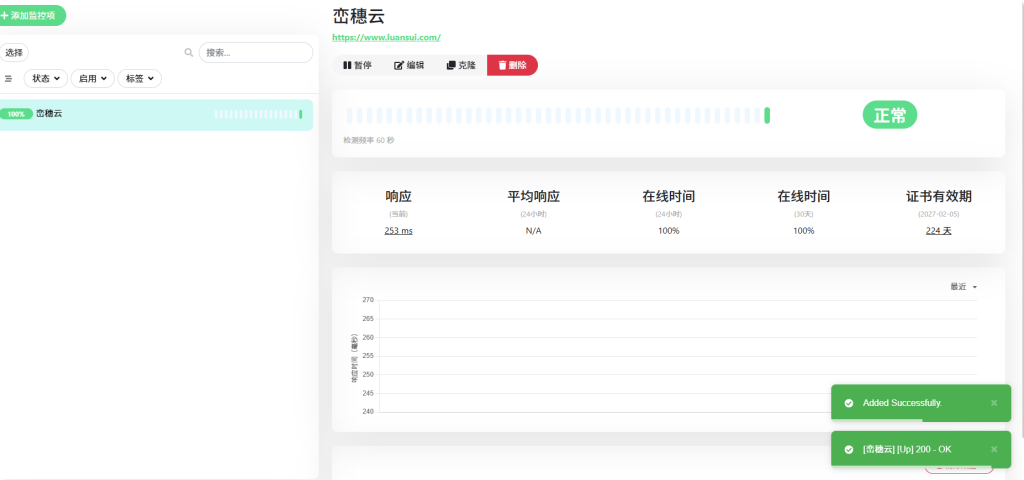This screenshot has height=480, width=1024.
Task: Click the green latest heartbeat beat
Action: (767, 116)
